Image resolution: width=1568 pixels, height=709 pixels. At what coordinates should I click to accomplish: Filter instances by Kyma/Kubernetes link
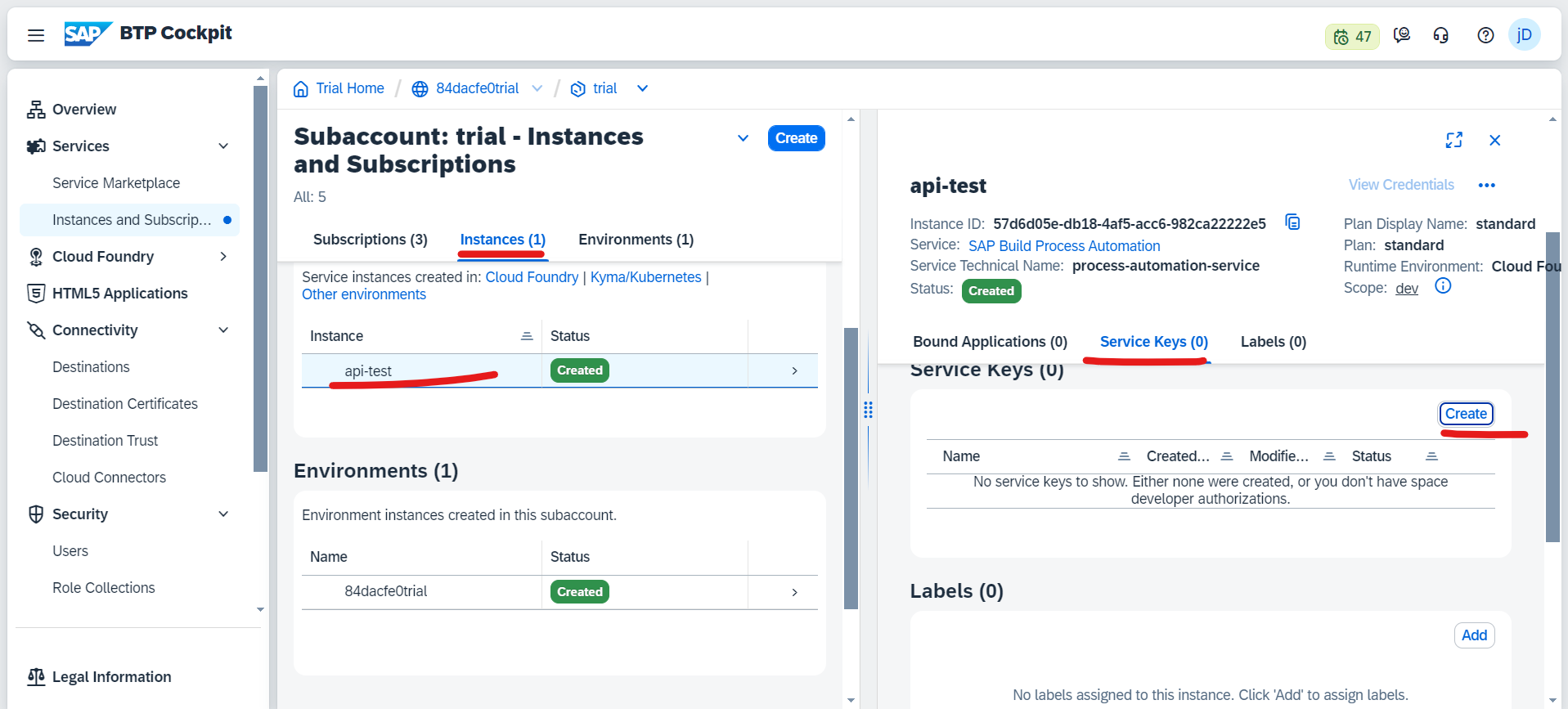[645, 277]
